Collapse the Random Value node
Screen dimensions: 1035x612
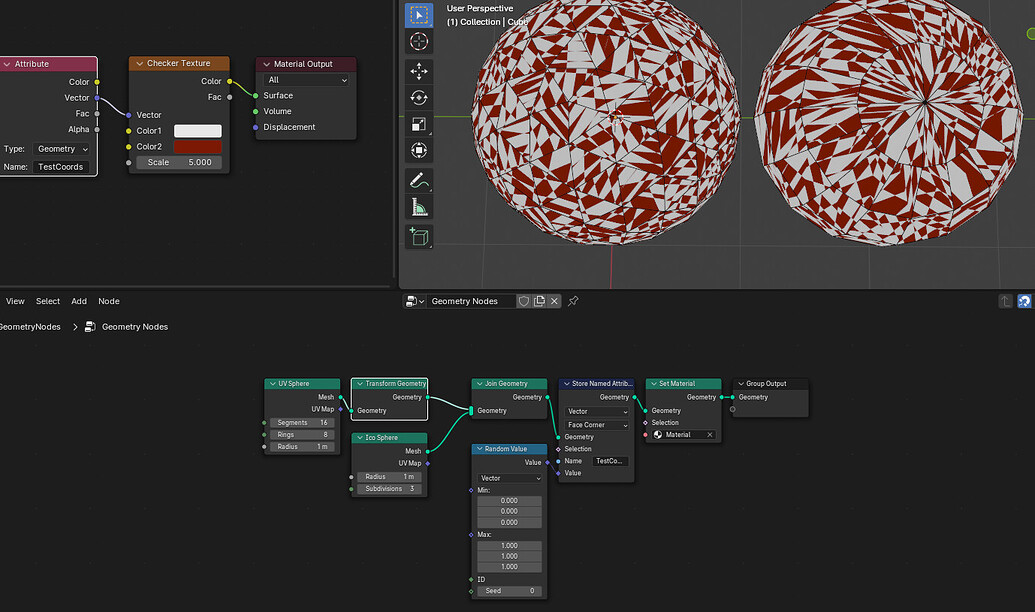(479, 449)
